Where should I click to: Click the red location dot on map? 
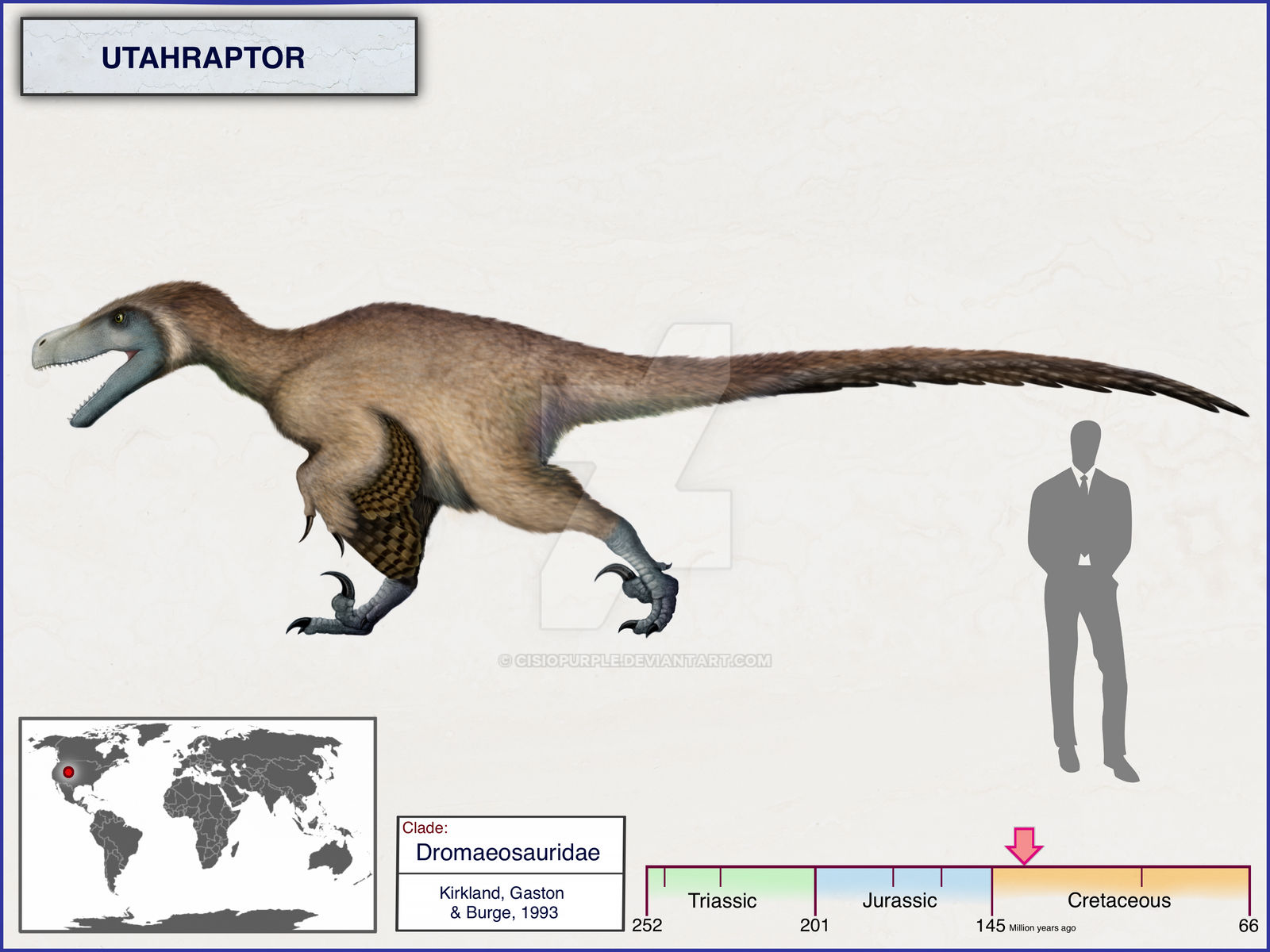pos(68,772)
